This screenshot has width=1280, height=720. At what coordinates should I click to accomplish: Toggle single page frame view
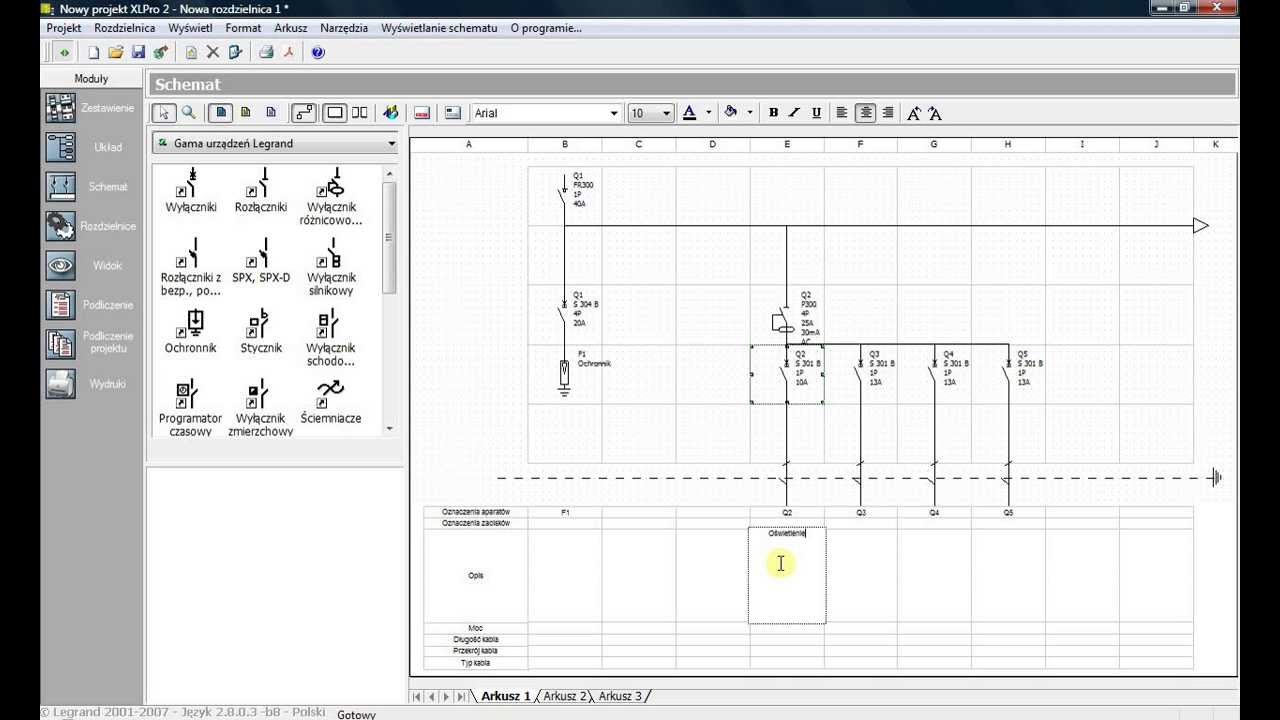tap(335, 113)
